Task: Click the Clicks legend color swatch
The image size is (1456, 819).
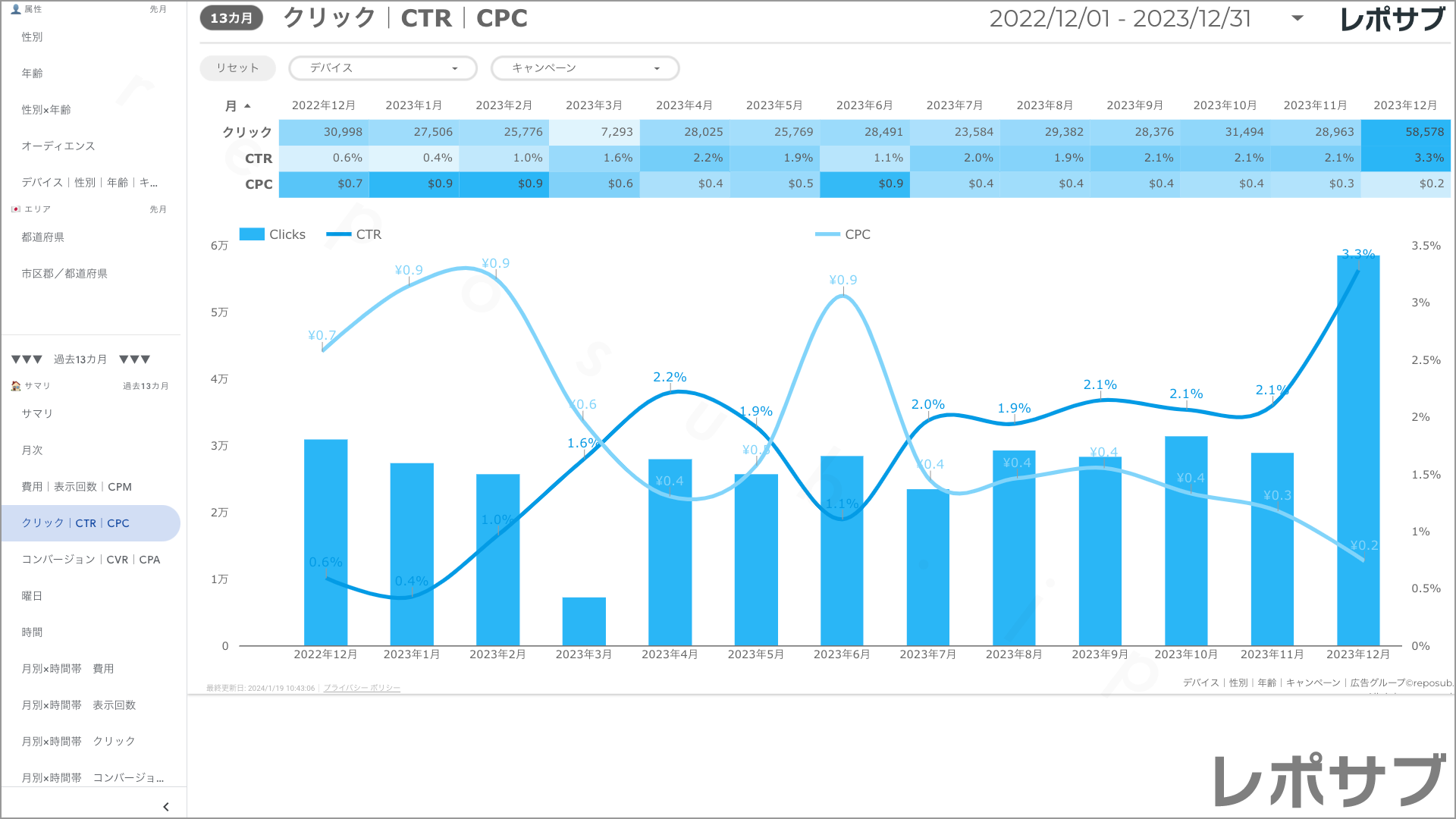Action: tap(252, 234)
